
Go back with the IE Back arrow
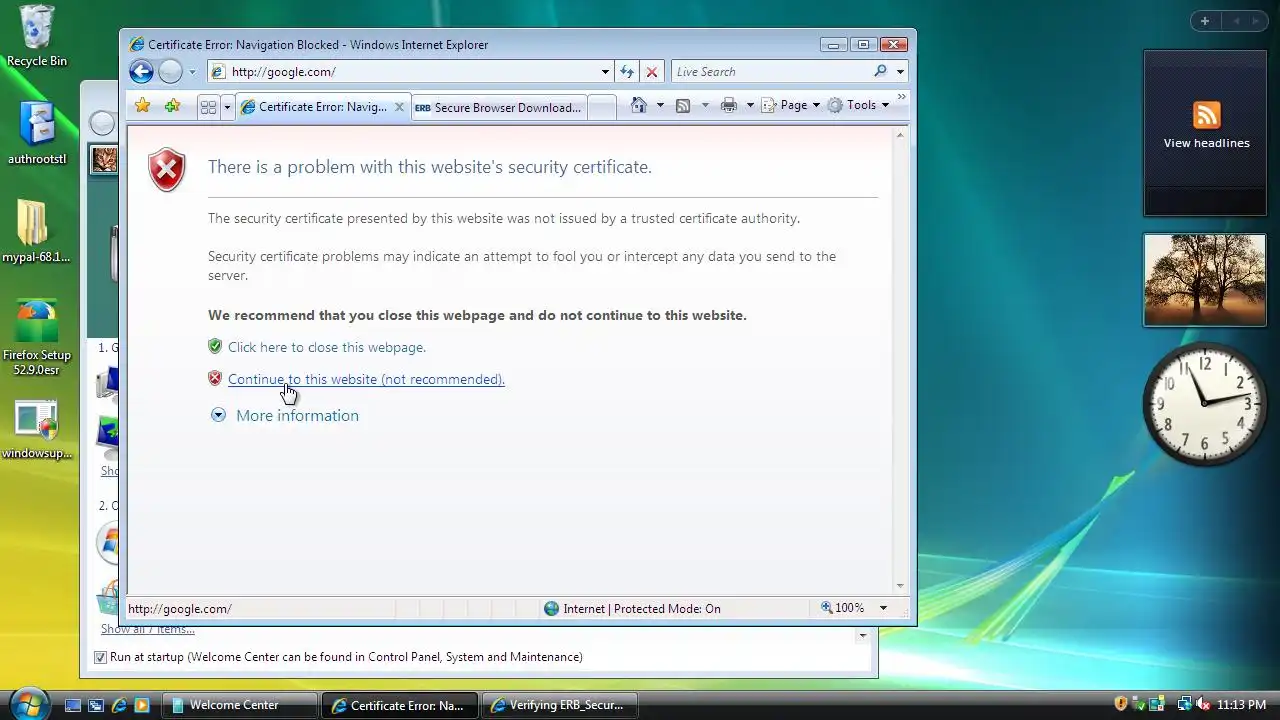coord(141,71)
